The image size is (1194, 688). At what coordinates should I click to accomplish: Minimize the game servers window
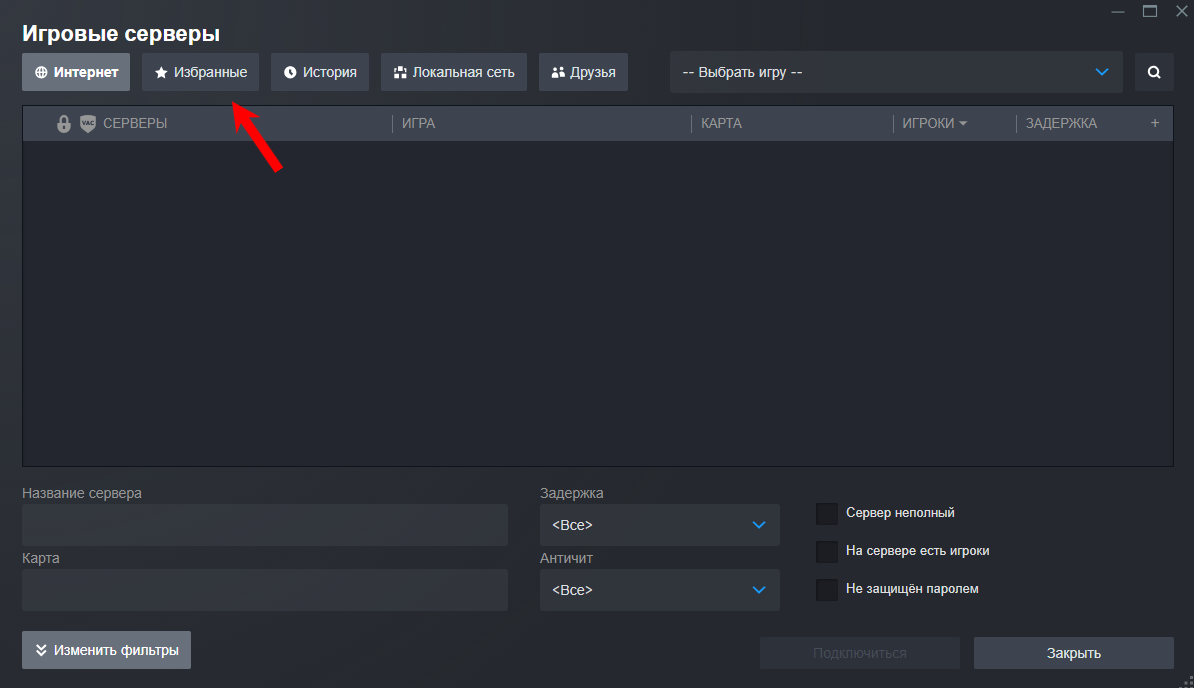pyautogui.click(x=1118, y=11)
